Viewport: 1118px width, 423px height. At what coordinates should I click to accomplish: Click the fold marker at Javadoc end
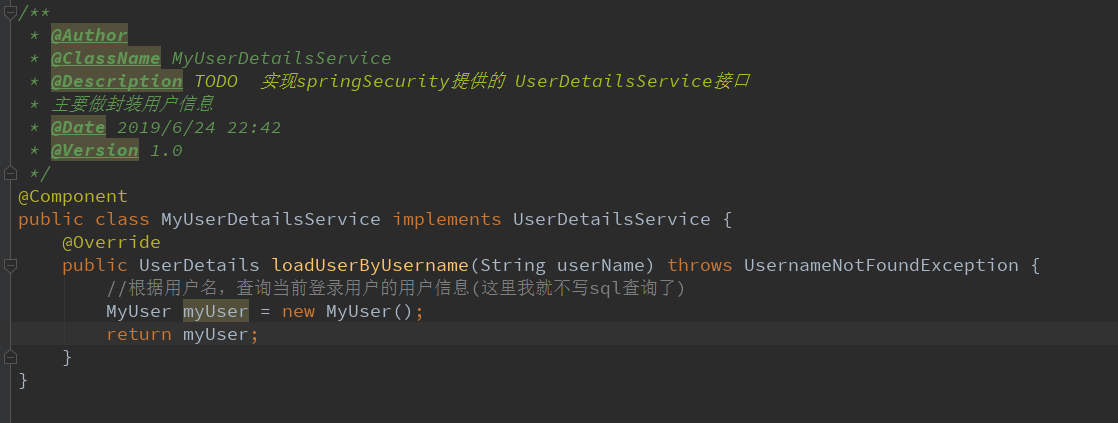coord(10,173)
